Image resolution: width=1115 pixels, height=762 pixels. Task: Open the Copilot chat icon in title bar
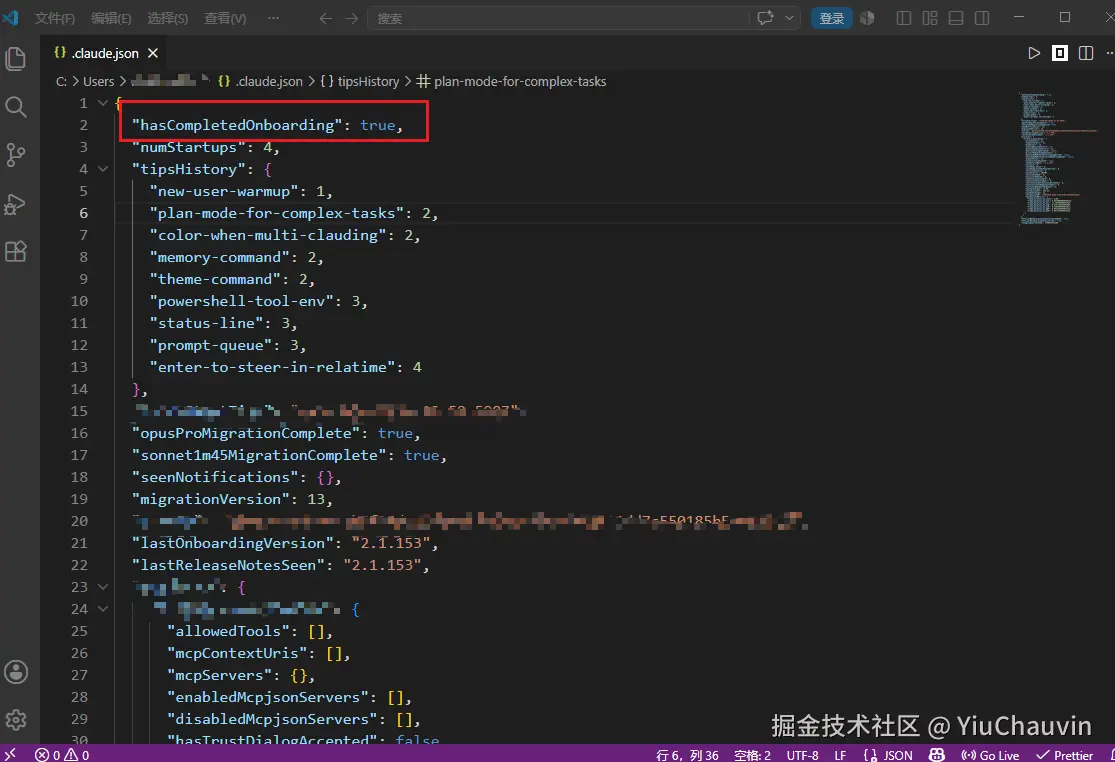(x=765, y=18)
